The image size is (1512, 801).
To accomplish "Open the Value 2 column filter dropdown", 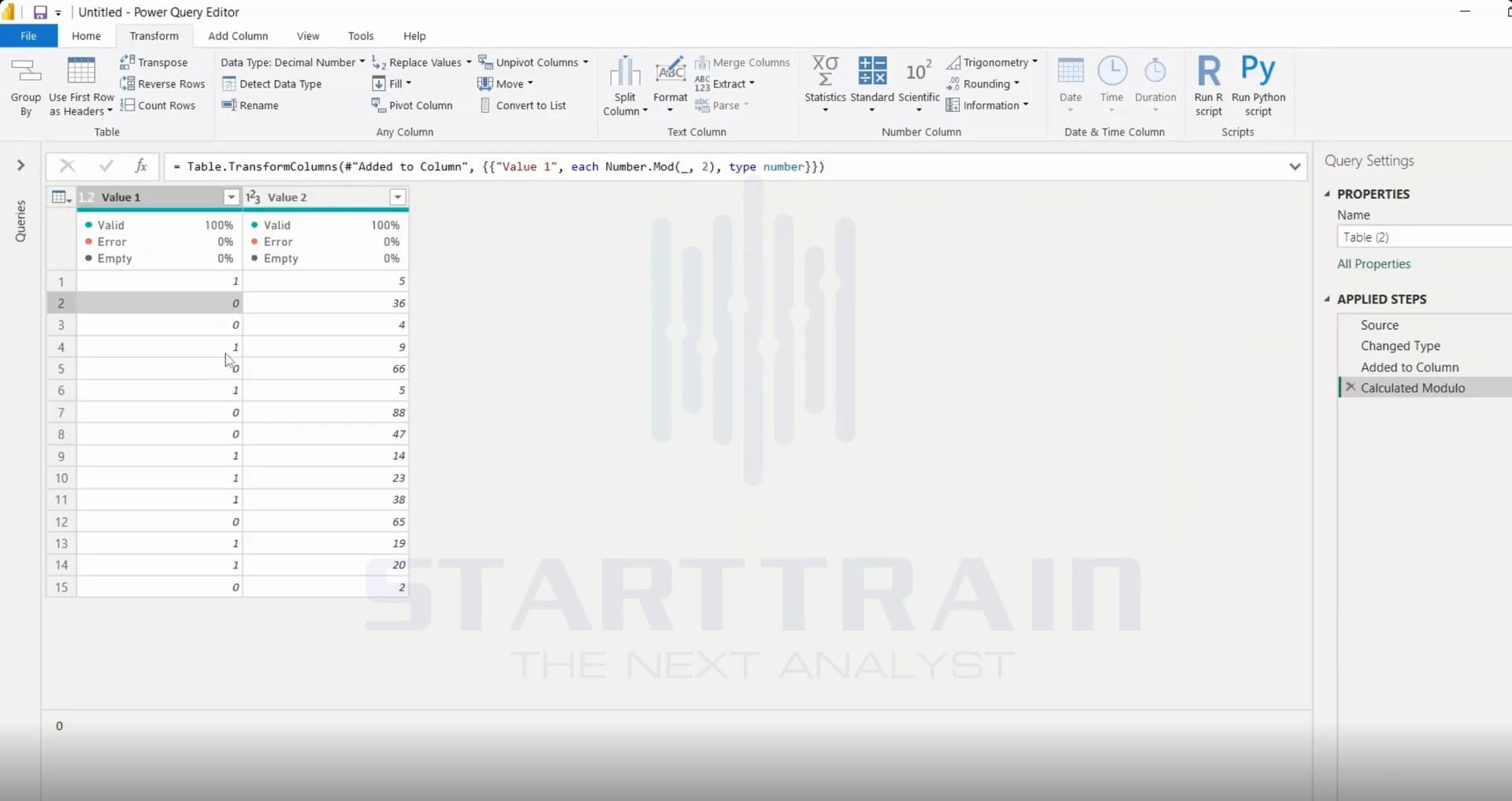I will pyautogui.click(x=398, y=197).
